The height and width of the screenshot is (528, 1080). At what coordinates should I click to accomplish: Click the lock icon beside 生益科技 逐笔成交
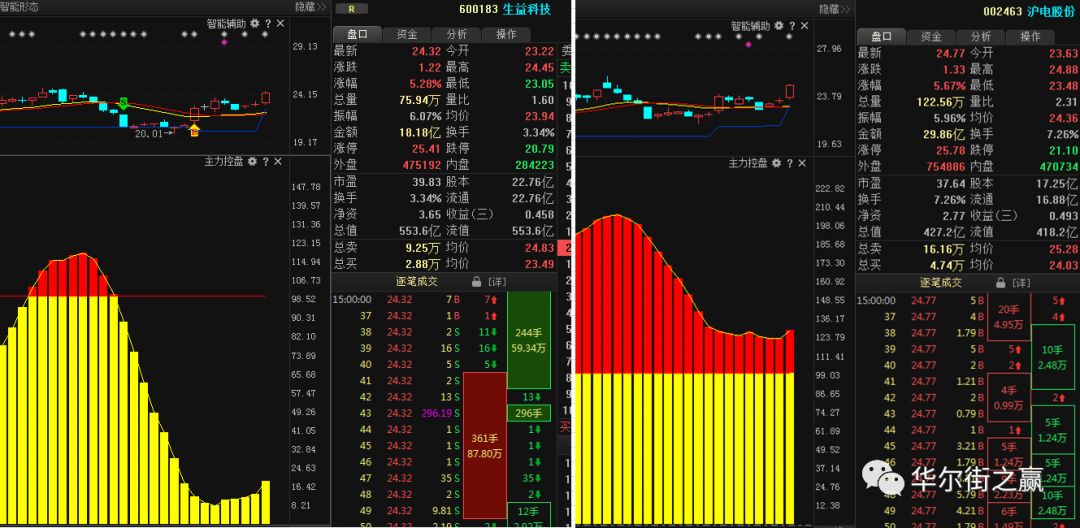476,282
